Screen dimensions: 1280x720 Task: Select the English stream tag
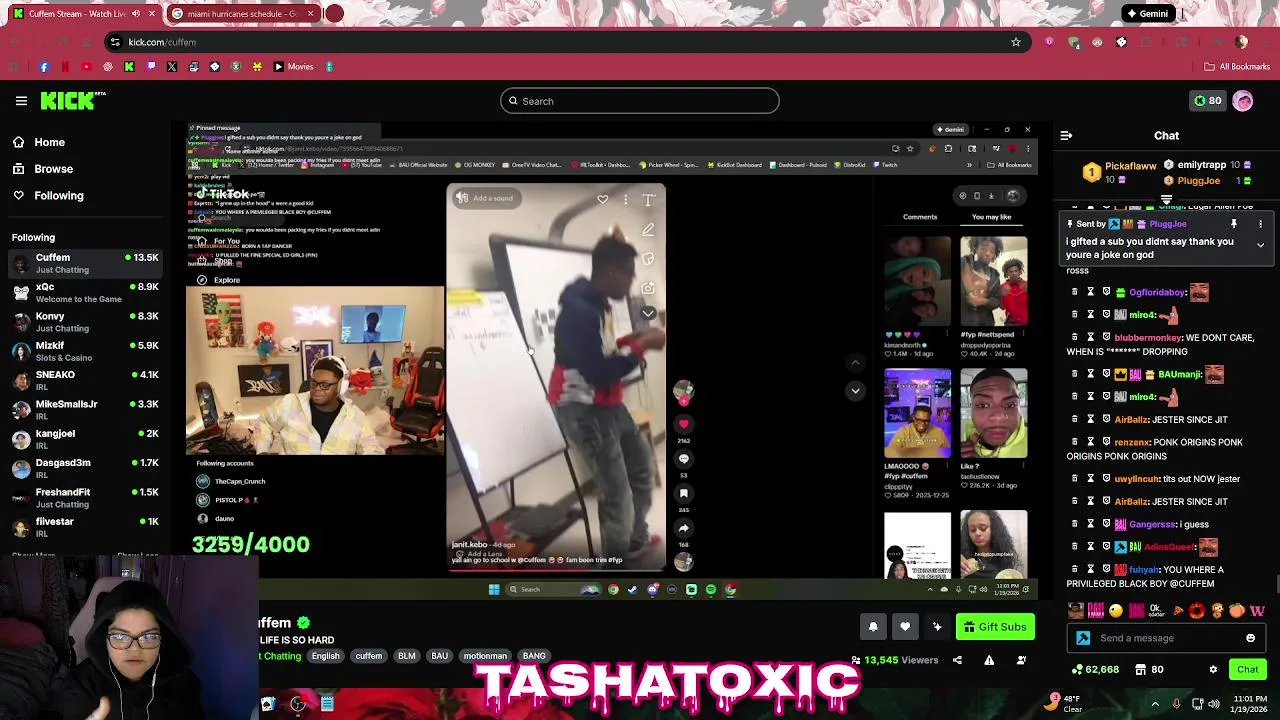point(325,656)
